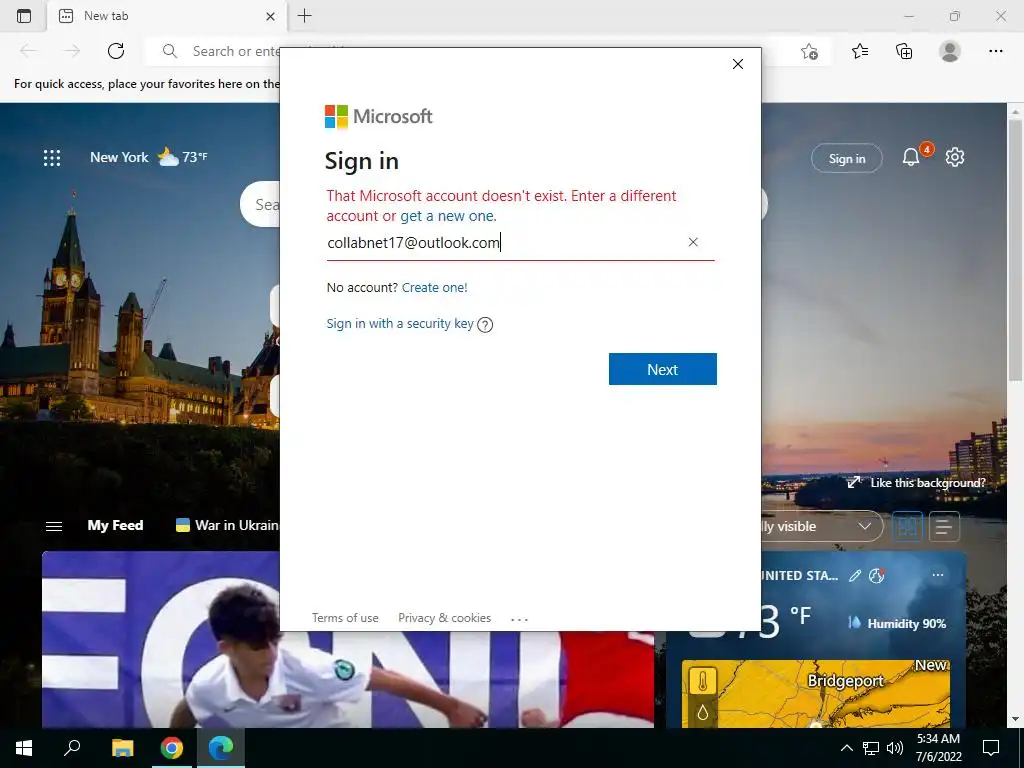Expand the content visible dropdown
The width and height of the screenshot is (1024, 768).
coord(822,526)
